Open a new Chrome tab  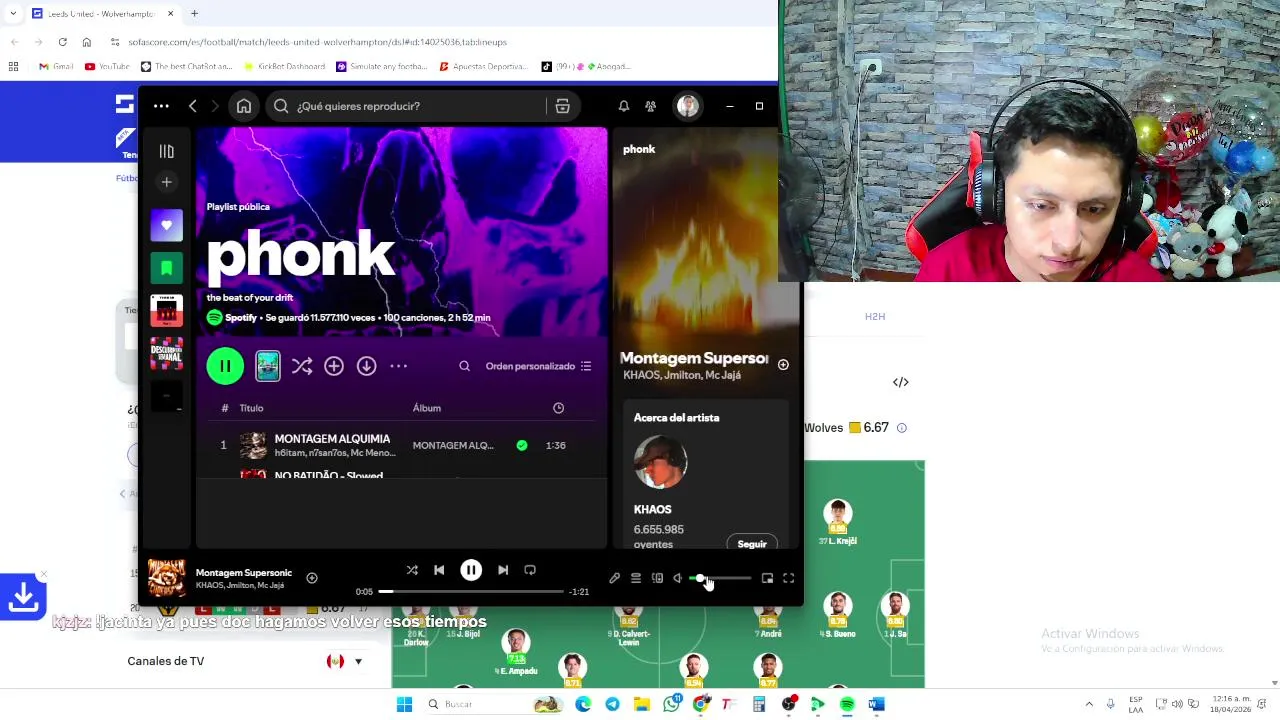tap(194, 13)
